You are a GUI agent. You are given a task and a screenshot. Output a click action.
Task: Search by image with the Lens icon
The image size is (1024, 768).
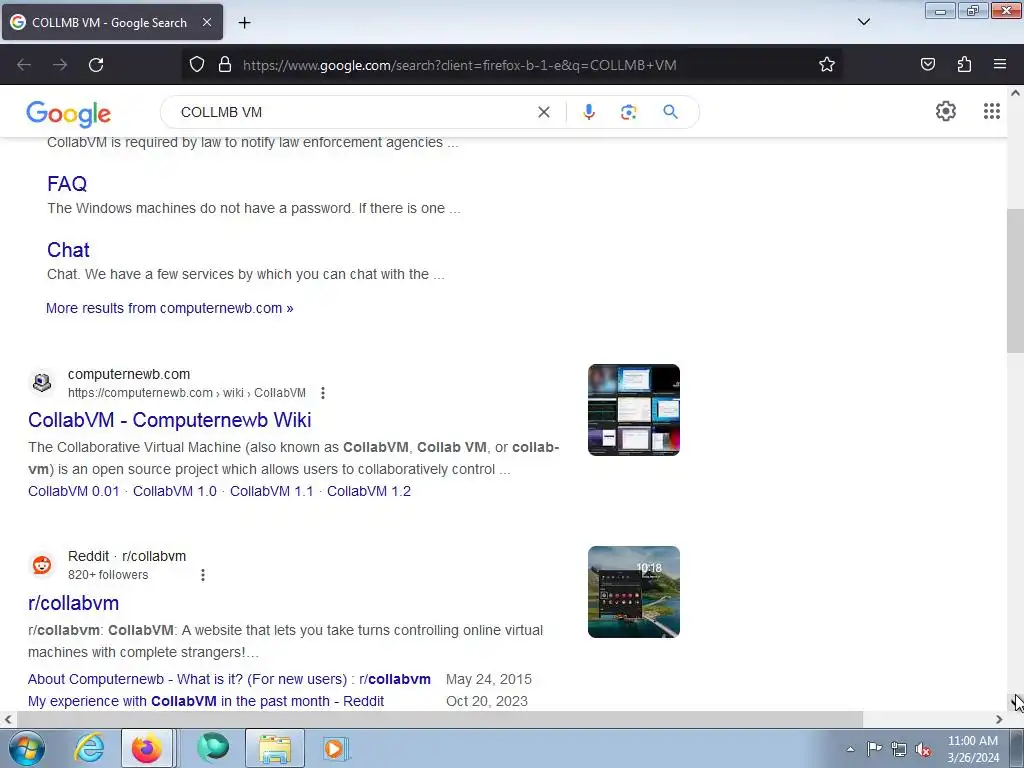coord(628,112)
